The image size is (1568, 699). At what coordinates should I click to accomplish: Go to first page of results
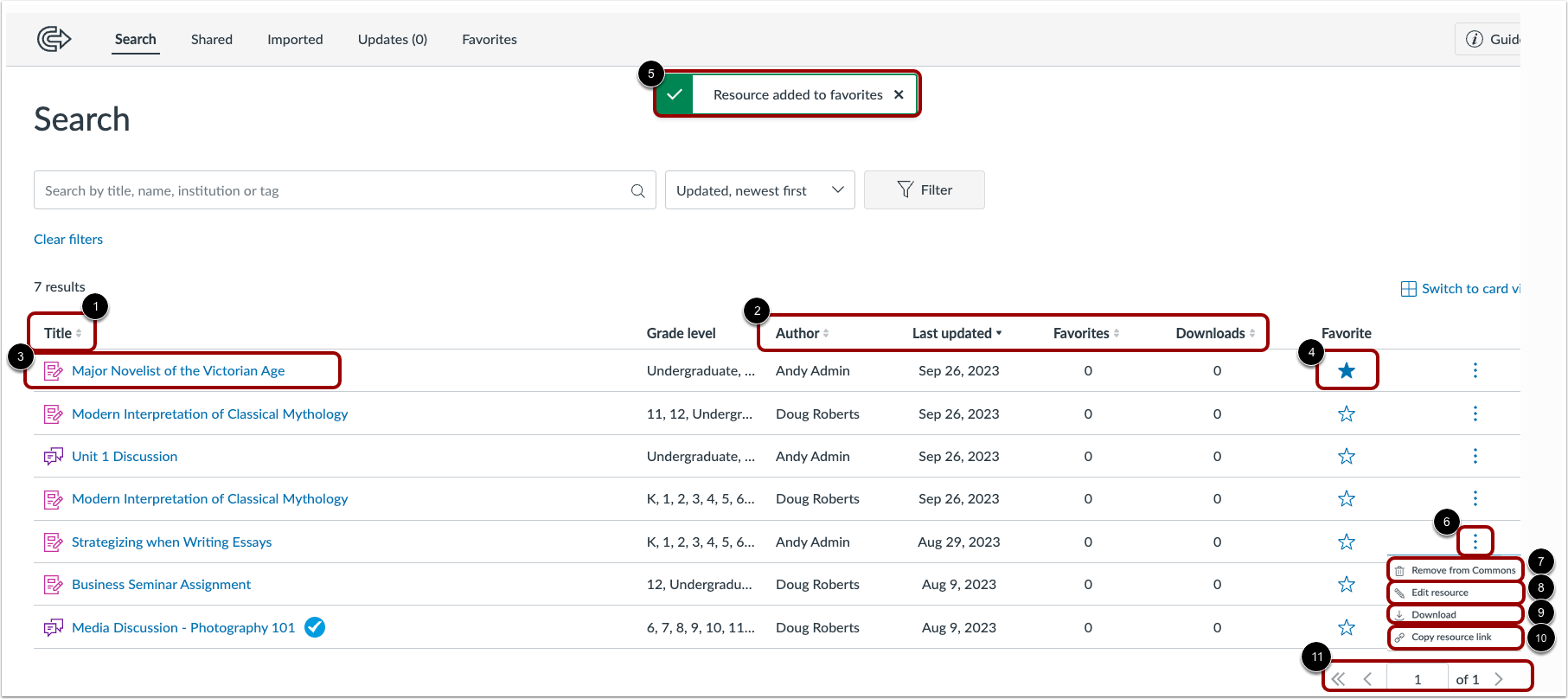[x=1338, y=679]
